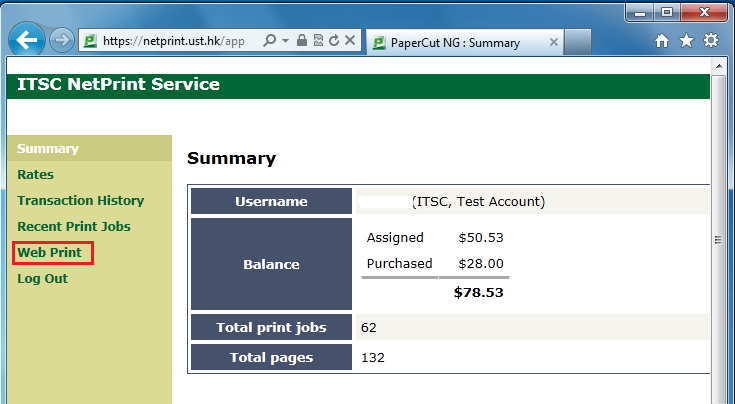735x404 pixels.
Task: Open Recent Print Jobs in sidebar
Action: (73, 227)
